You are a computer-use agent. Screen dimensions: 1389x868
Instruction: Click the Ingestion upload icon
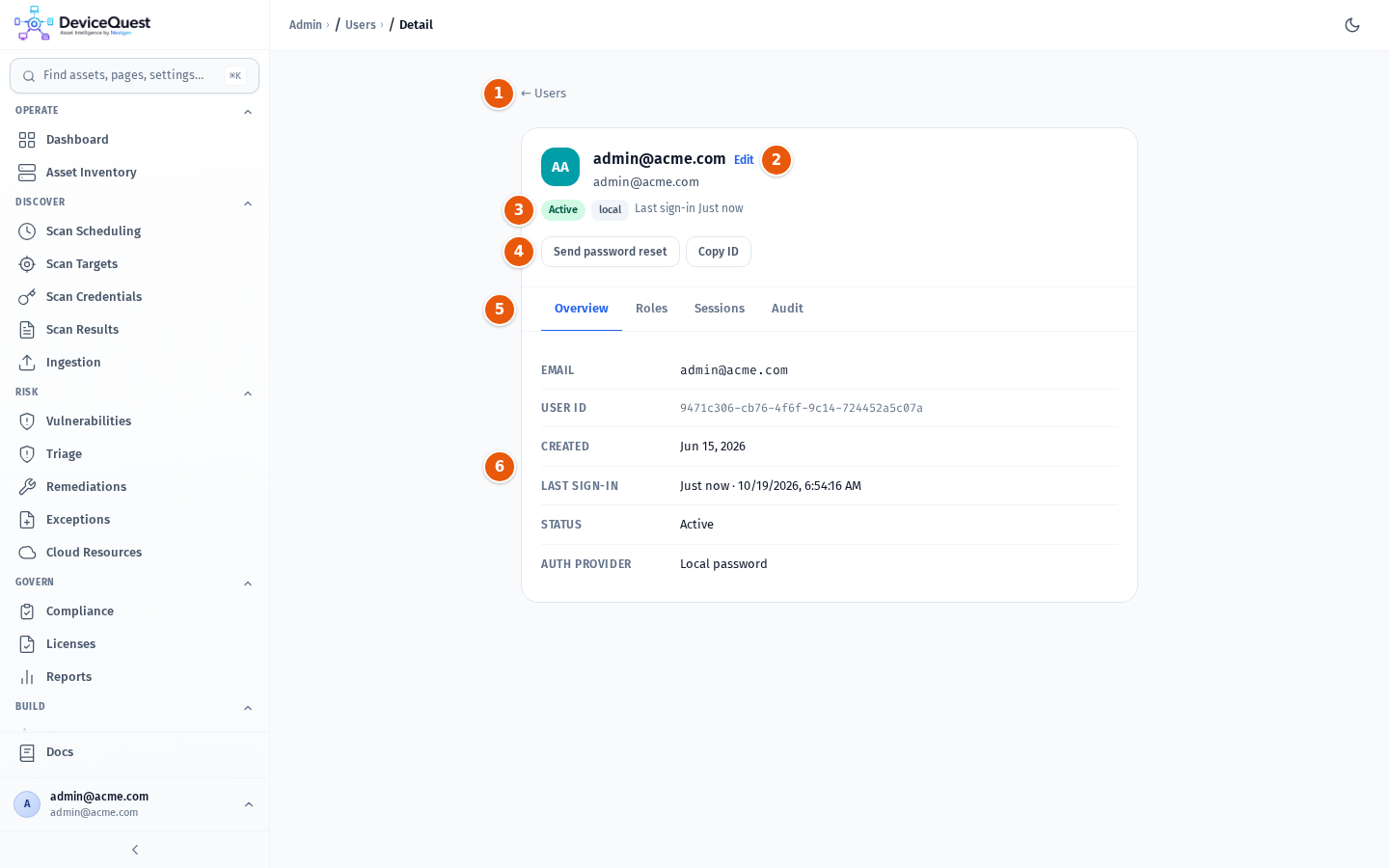click(x=27, y=363)
